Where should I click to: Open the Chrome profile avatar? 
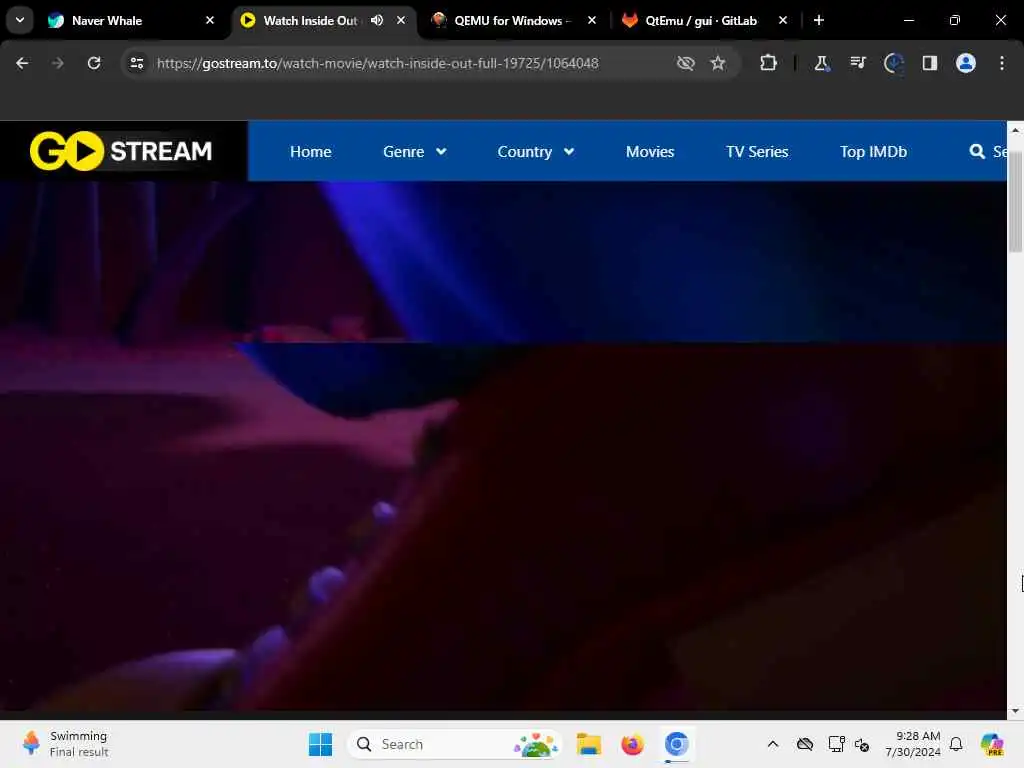966,63
